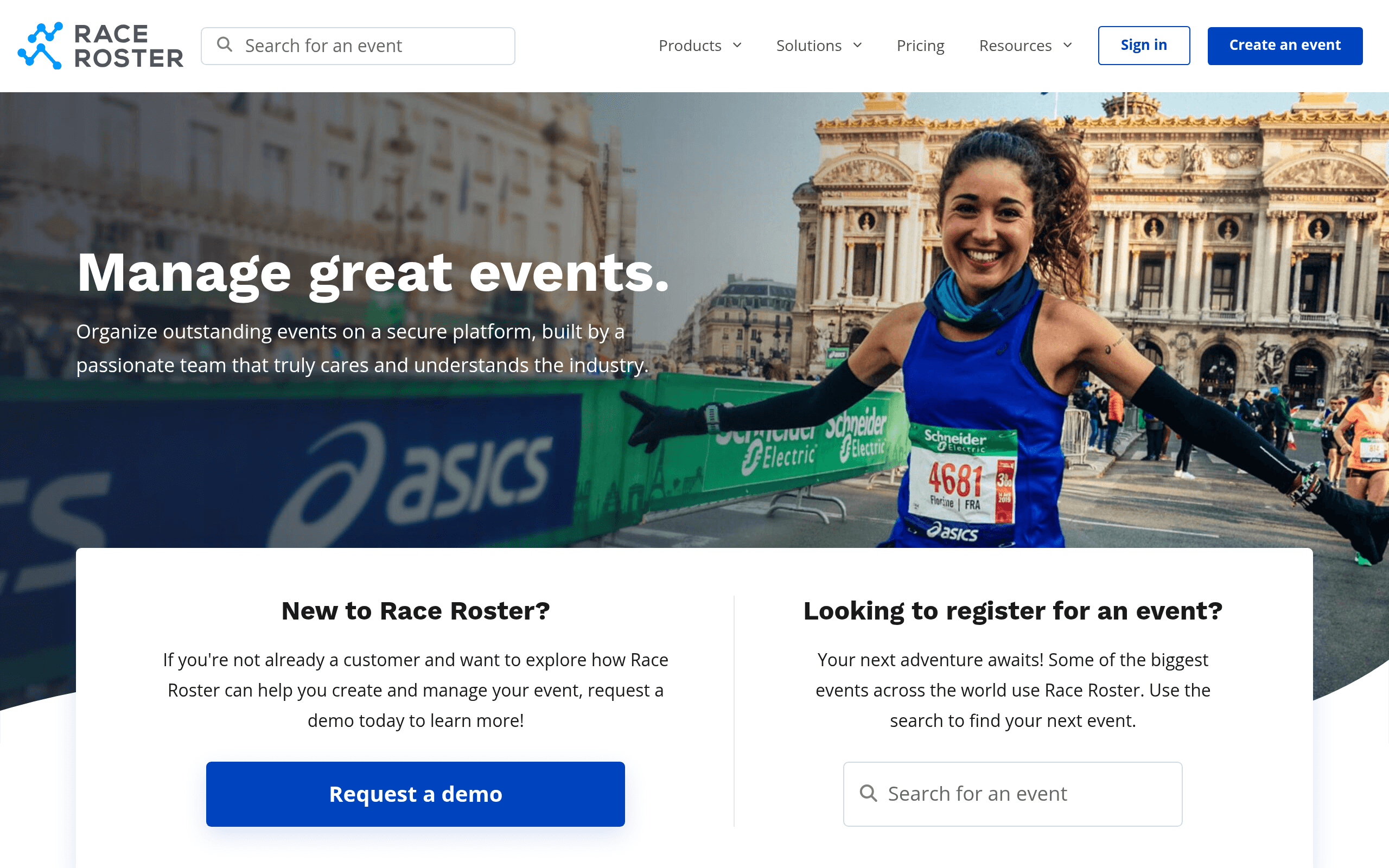Focus the lower Search for an event field
This screenshot has width=1389, height=868.
pyautogui.click(x=1012, y=794)
